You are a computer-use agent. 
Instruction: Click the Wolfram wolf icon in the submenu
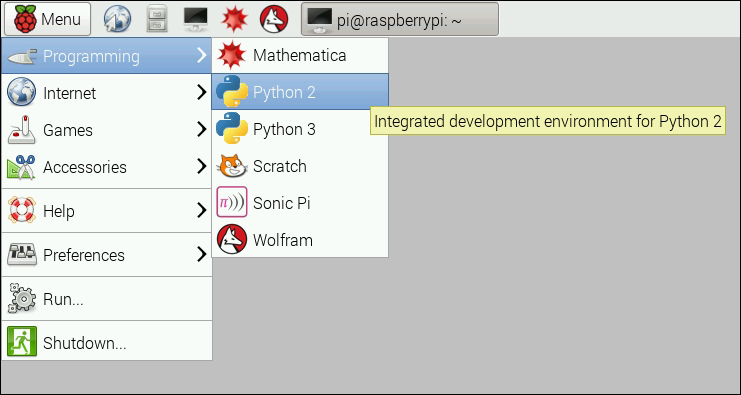click(232, 239)
